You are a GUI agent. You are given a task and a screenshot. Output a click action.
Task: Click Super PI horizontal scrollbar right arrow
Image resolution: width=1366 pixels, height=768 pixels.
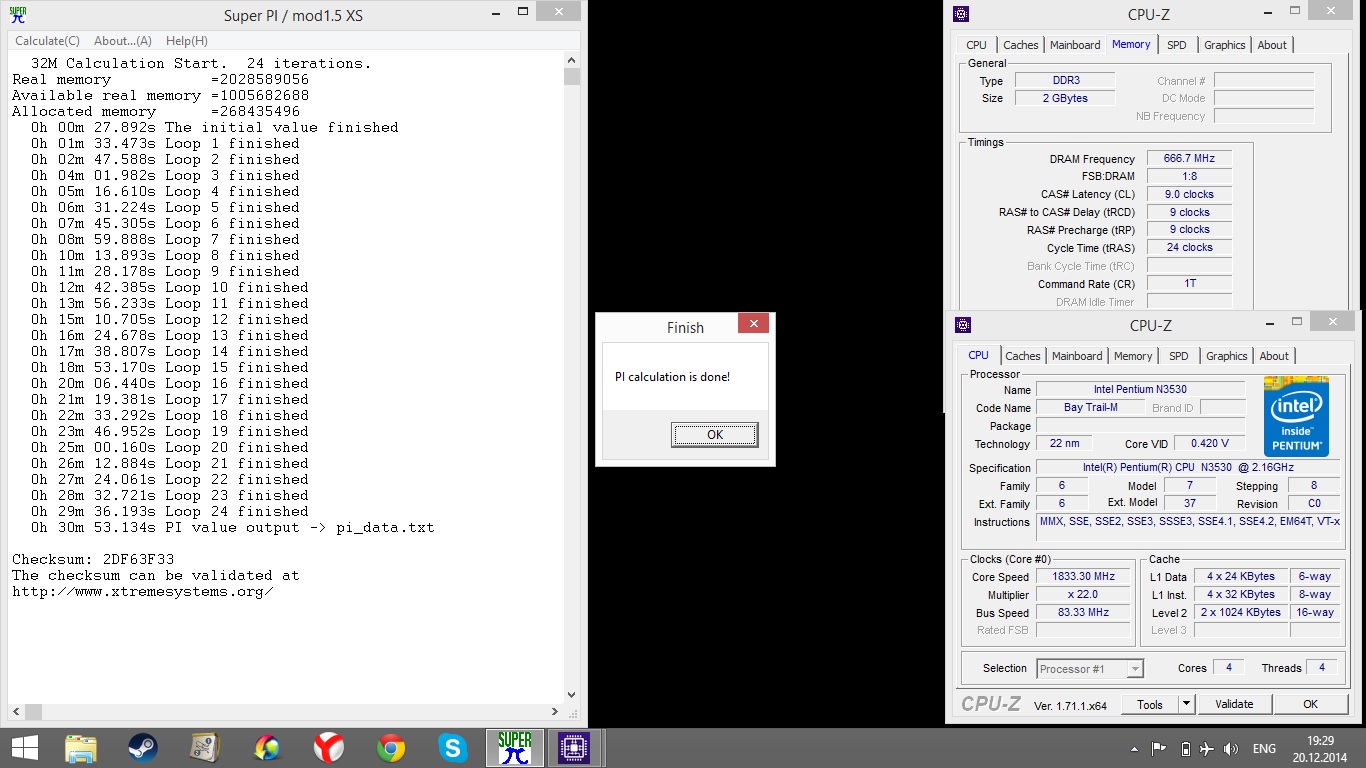(x=555, y=712)
